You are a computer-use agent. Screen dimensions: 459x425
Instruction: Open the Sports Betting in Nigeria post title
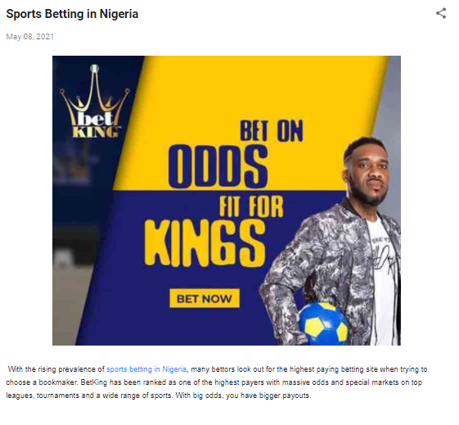(72, 14)
